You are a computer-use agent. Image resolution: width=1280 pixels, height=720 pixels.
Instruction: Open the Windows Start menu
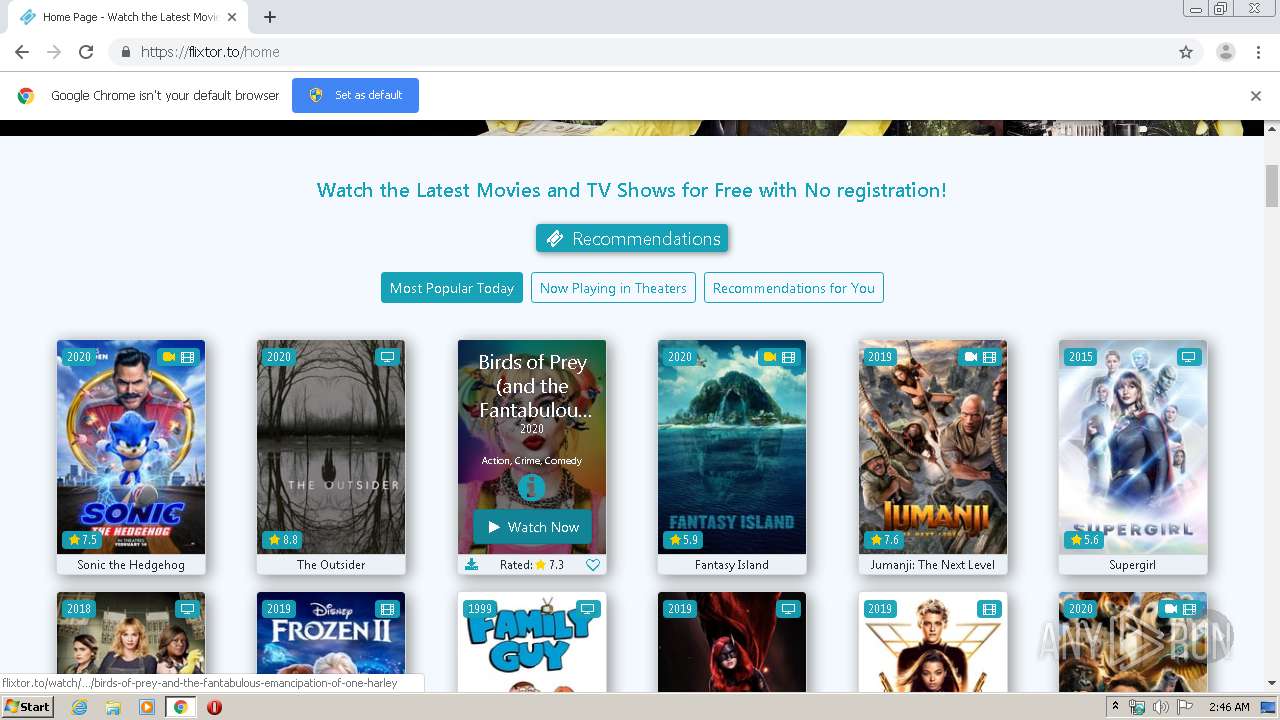coord(28,707)
